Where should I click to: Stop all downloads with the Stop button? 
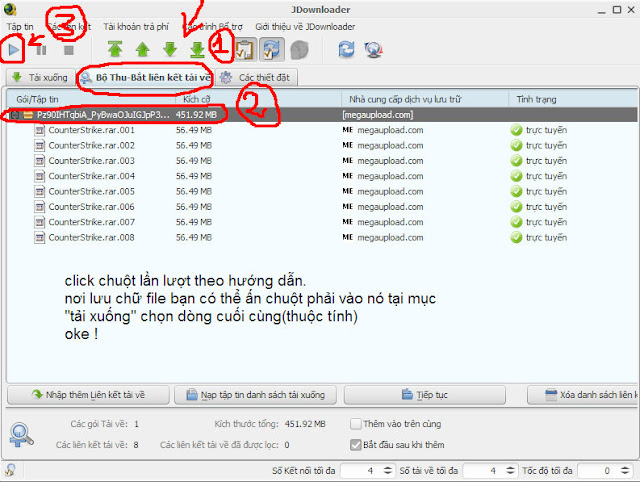pyautogui.click(x=69, y=50)
